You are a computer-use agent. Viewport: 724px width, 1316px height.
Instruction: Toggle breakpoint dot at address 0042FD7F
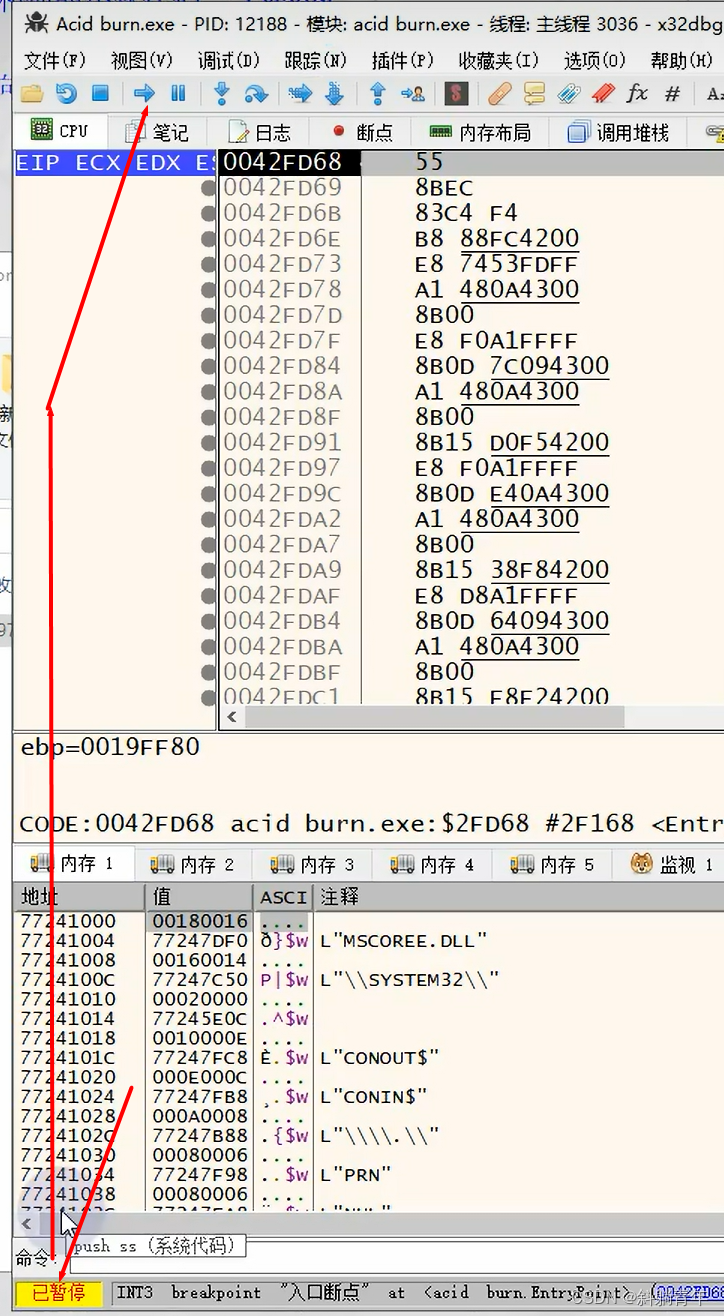(208, 340)
